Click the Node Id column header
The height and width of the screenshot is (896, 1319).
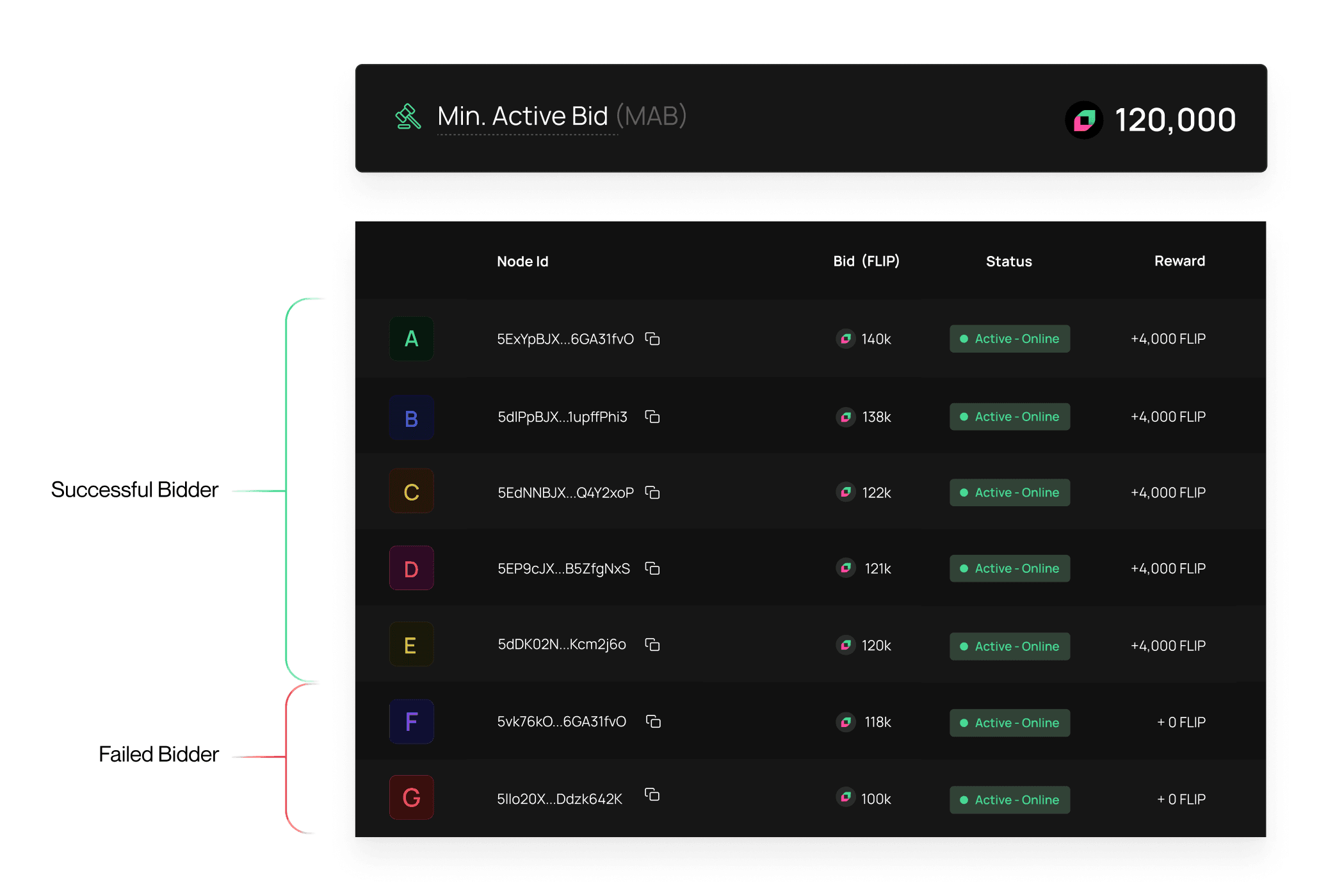click(x=522, y=261)
